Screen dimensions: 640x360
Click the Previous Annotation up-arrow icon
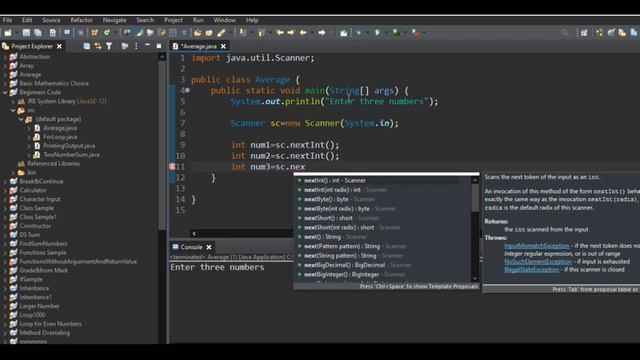tap(261, 33)
